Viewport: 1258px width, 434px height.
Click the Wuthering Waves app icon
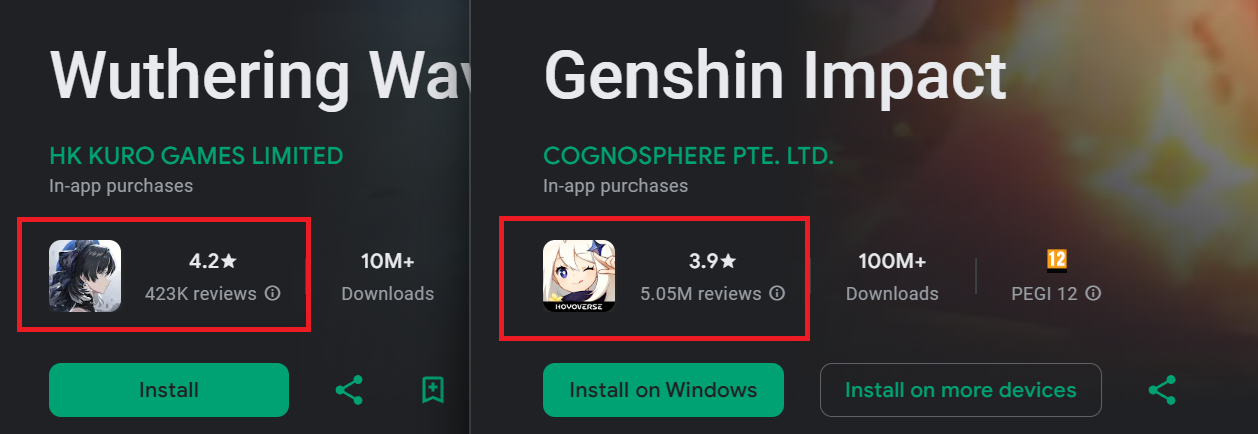click(x=85, y=276)
